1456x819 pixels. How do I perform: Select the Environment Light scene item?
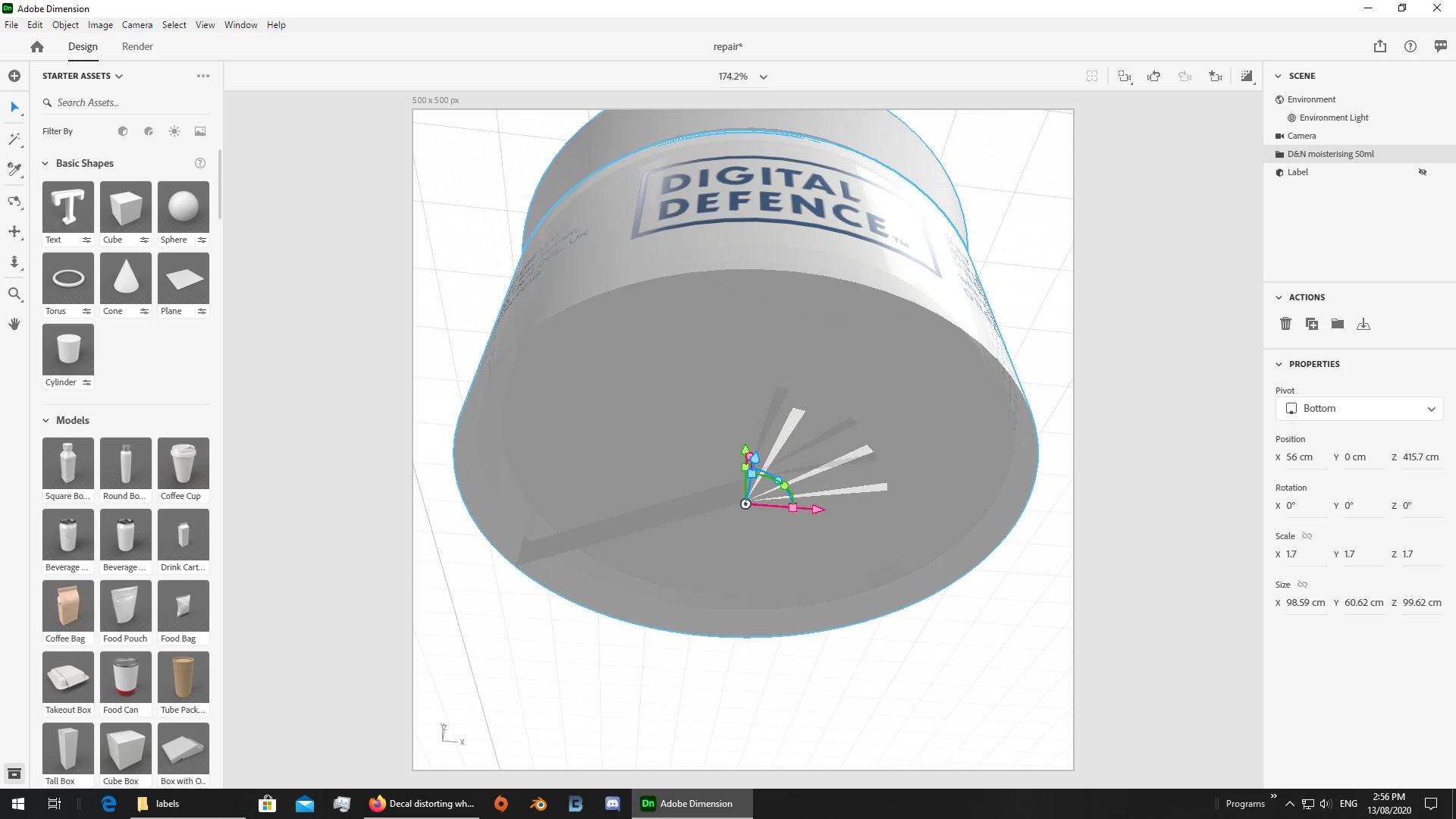1333,118
